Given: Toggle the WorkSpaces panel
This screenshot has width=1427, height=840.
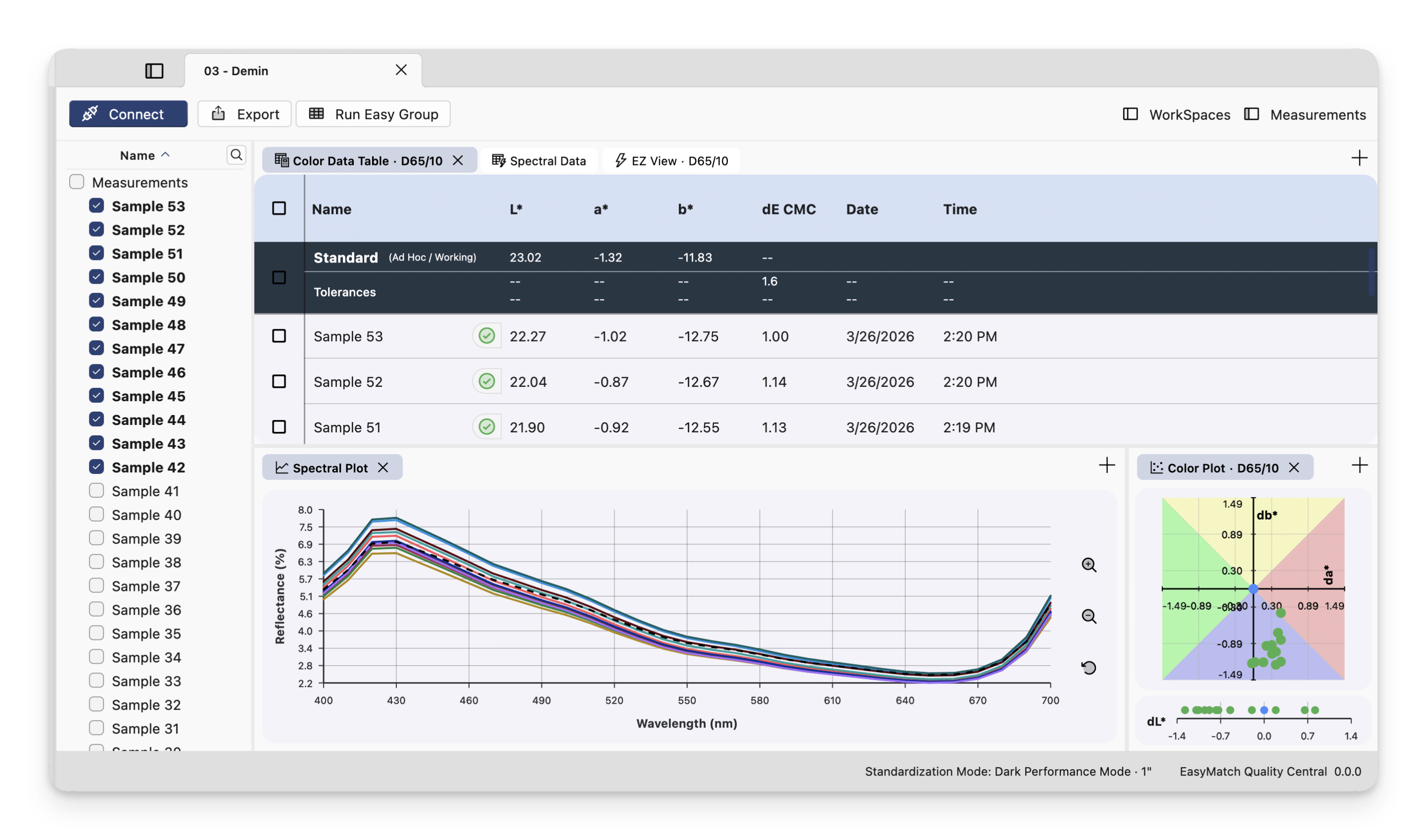Looking at the screenshot, I should click(1176, 114).
